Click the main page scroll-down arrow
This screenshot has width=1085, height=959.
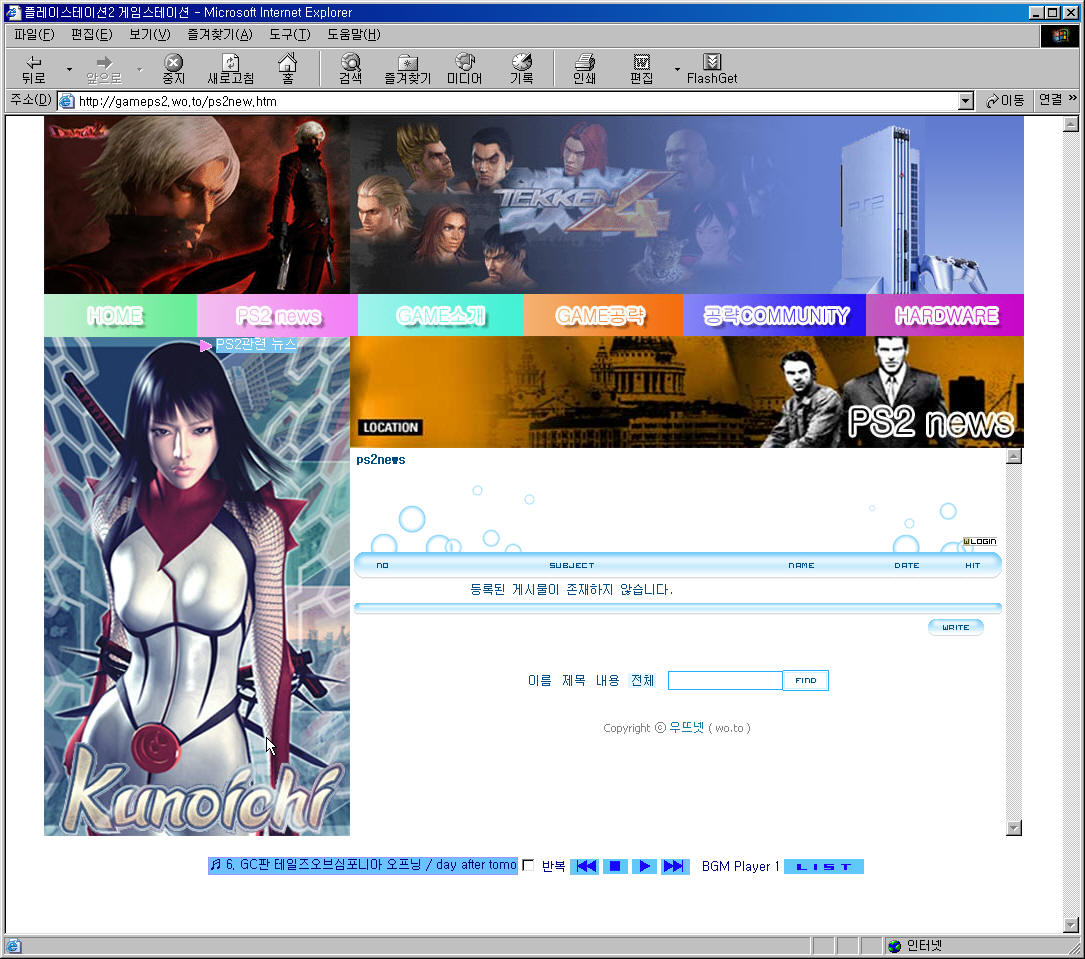(1070, 925)
